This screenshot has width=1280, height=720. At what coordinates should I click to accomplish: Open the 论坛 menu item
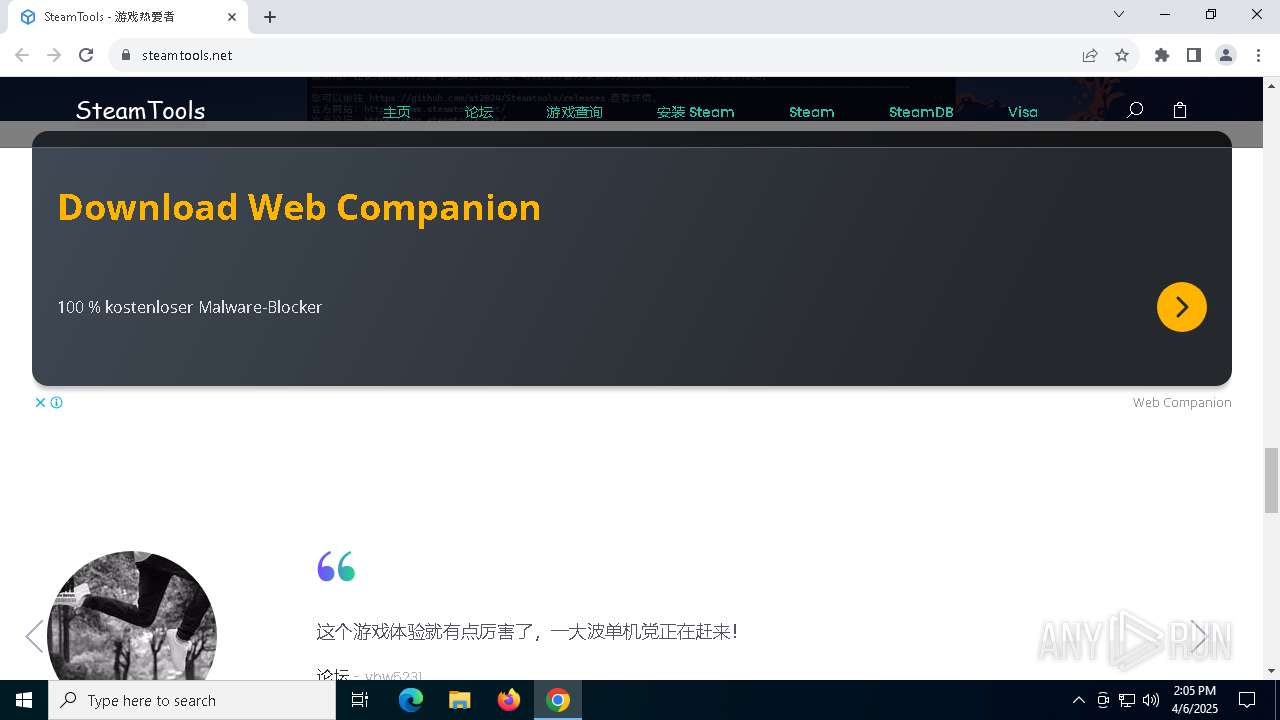pos(479,112)
